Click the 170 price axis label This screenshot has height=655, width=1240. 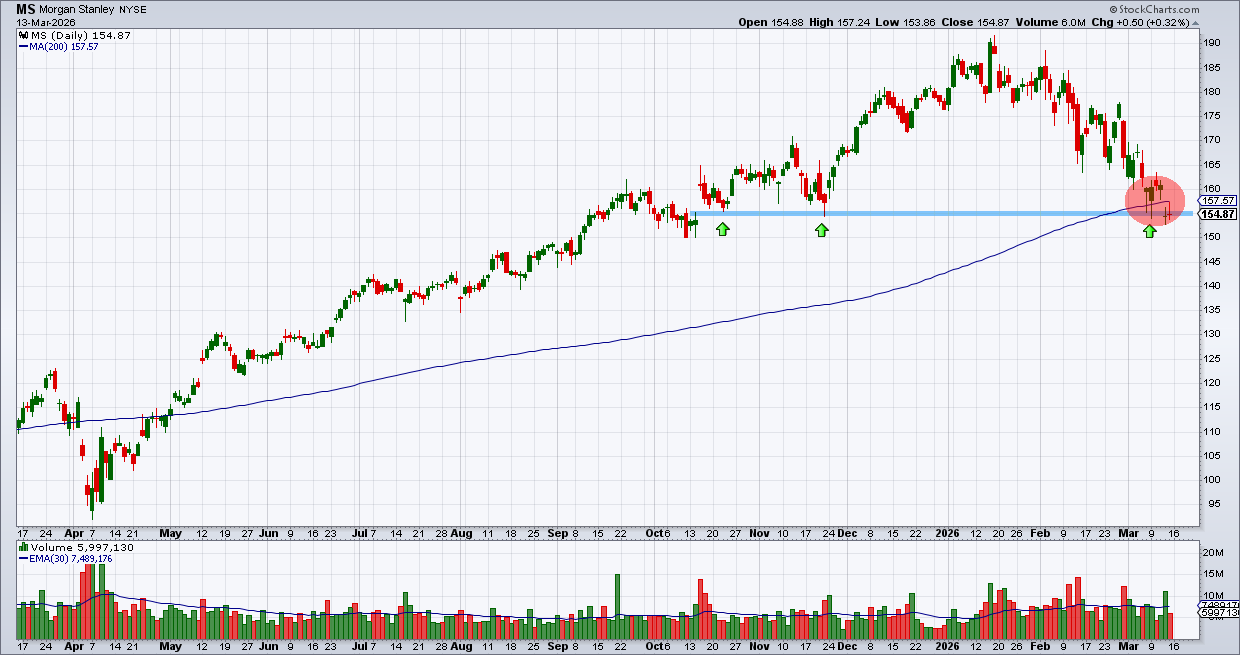(x=1211, y=141)
